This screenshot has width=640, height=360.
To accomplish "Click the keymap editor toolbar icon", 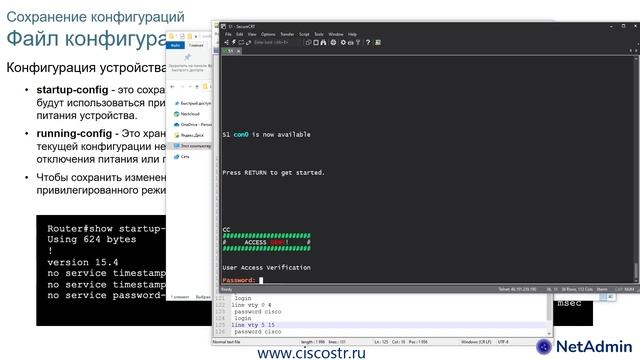I will tap(350, 42).
